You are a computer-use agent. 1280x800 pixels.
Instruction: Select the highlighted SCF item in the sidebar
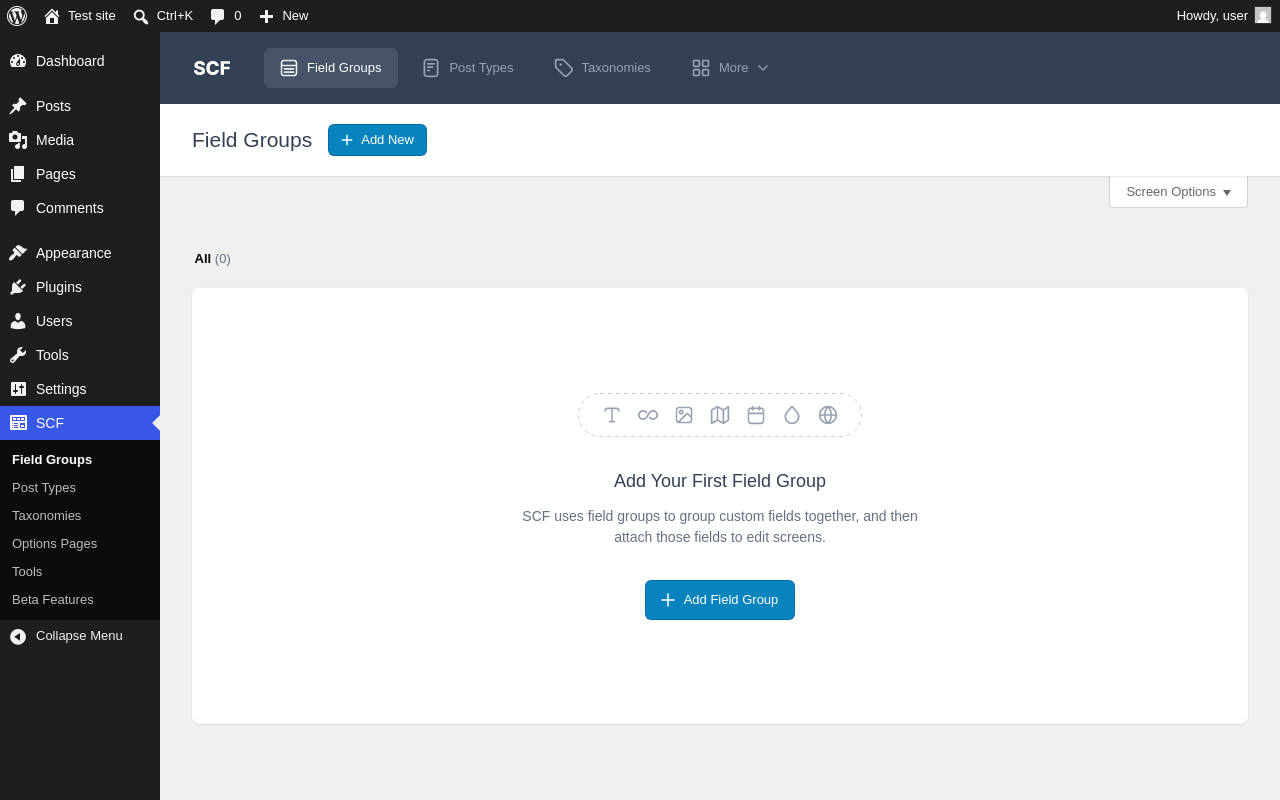80,423
